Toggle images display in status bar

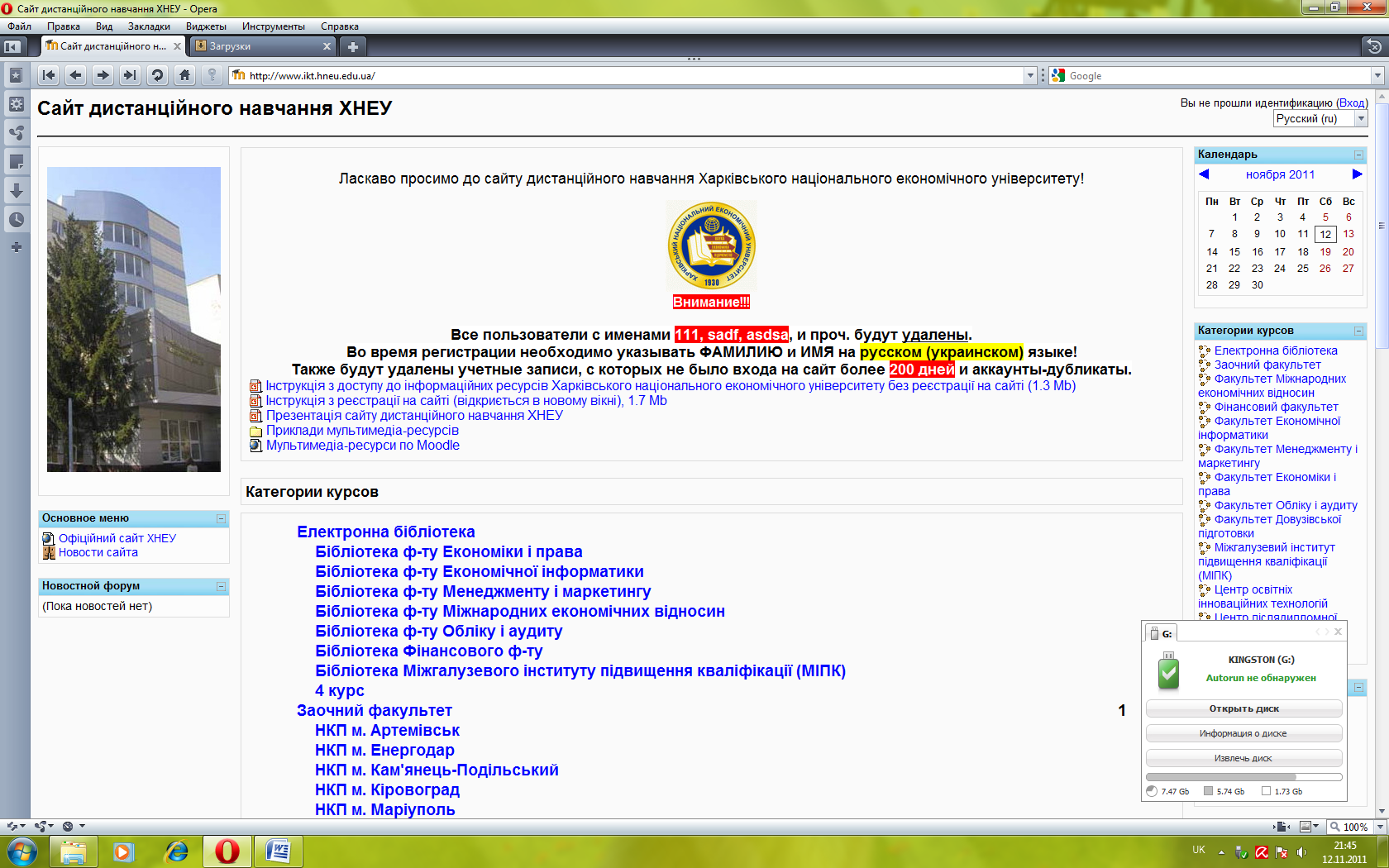point(1309,826)
